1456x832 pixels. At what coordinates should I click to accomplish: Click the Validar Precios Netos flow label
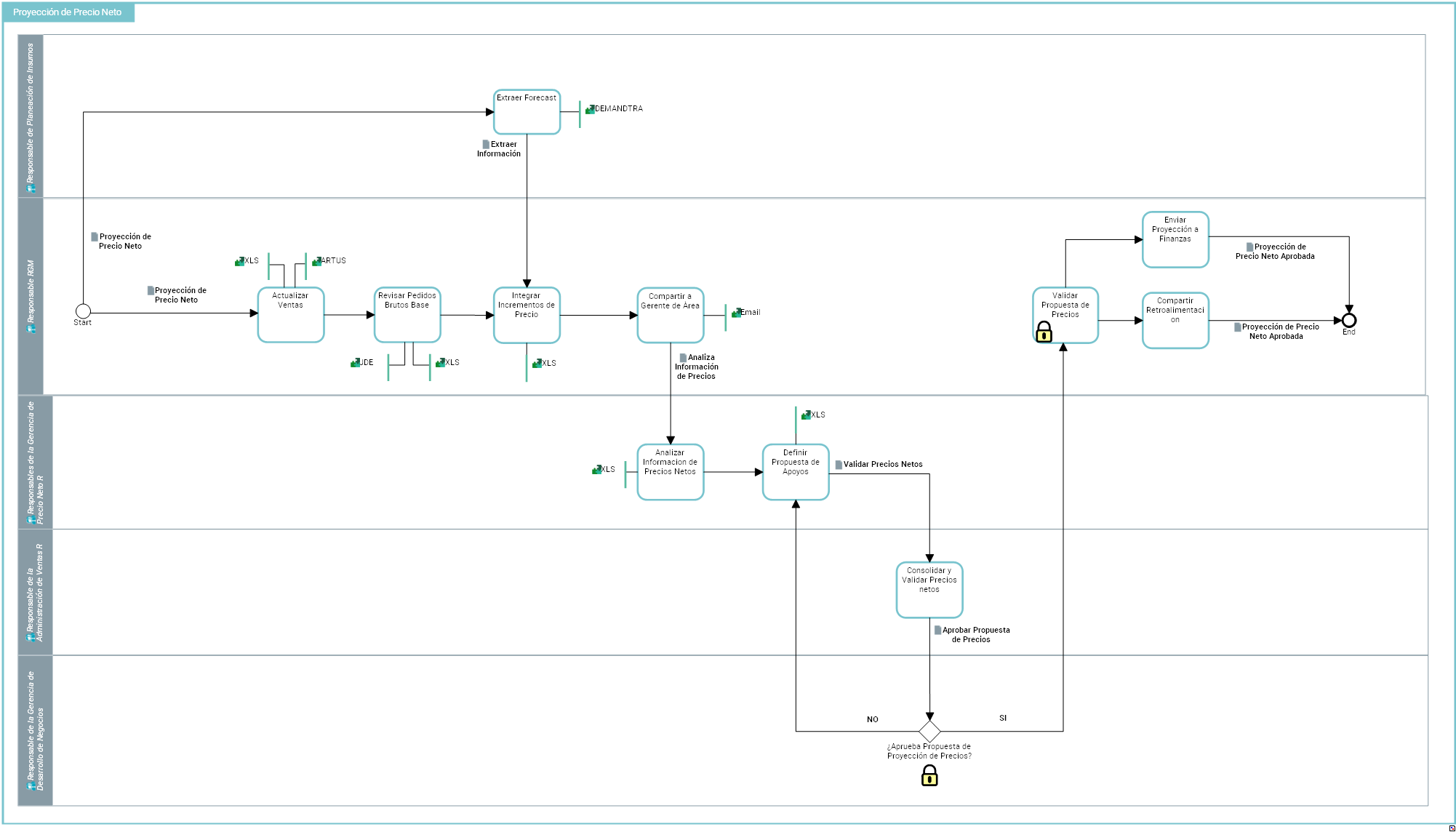point(883,465)
